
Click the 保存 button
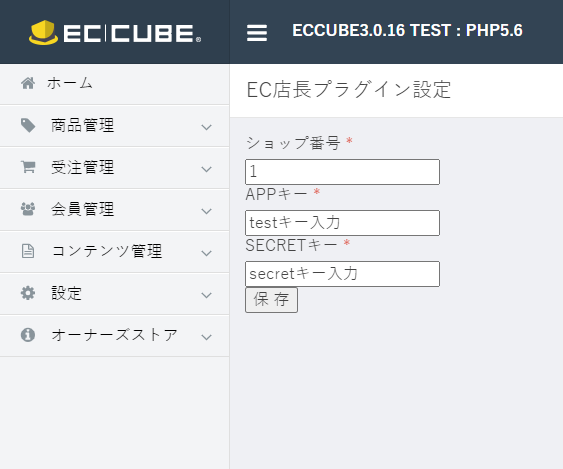tap(271, 300)
